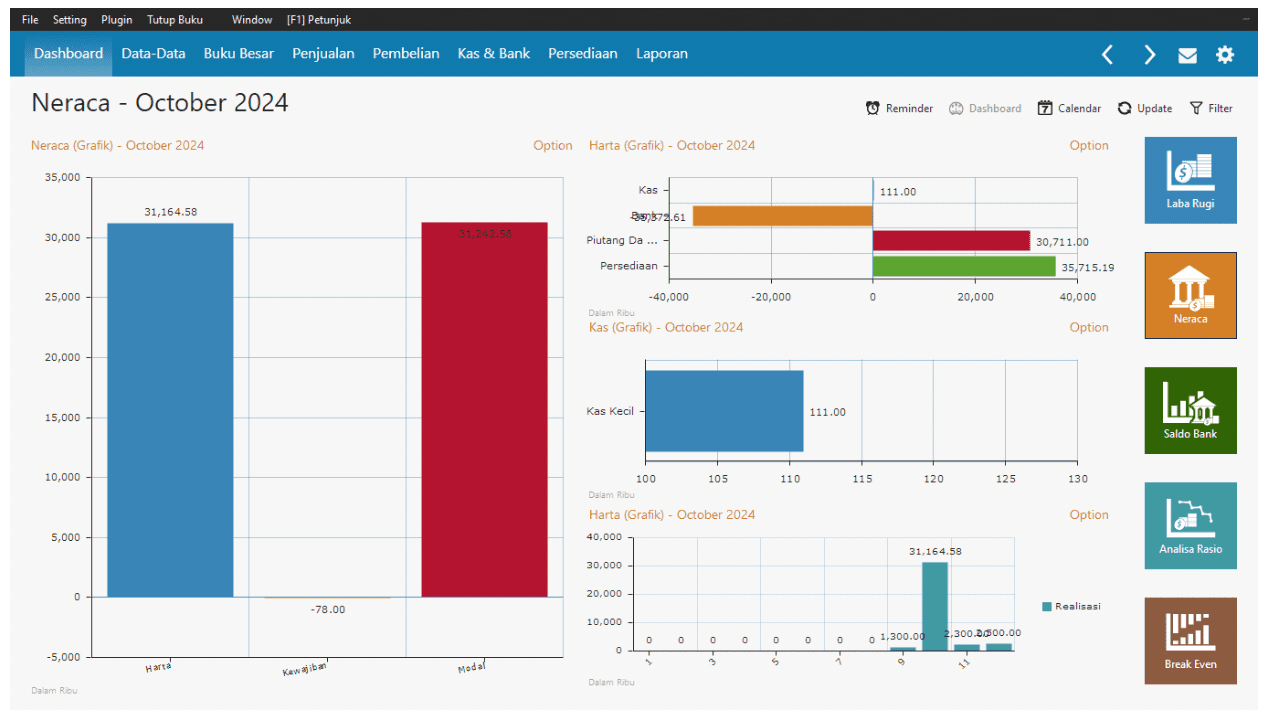The width and height of the screenshot is (1276, 716).
Task: Open the Saldo Bank tile
Action: (1190, 410)
